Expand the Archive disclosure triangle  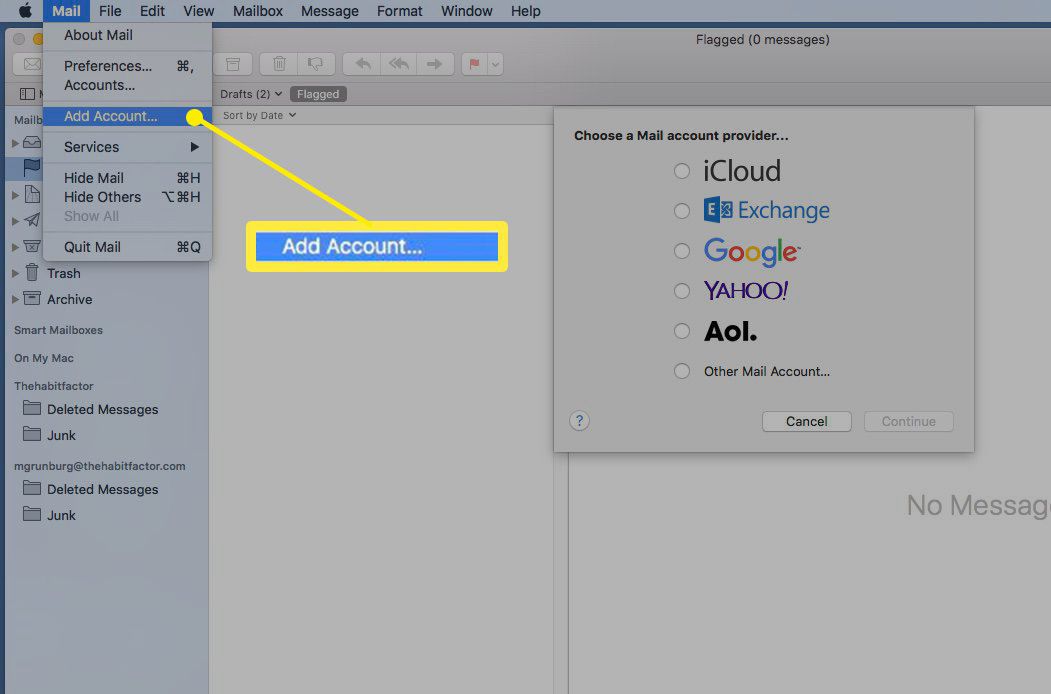point(15,300)
